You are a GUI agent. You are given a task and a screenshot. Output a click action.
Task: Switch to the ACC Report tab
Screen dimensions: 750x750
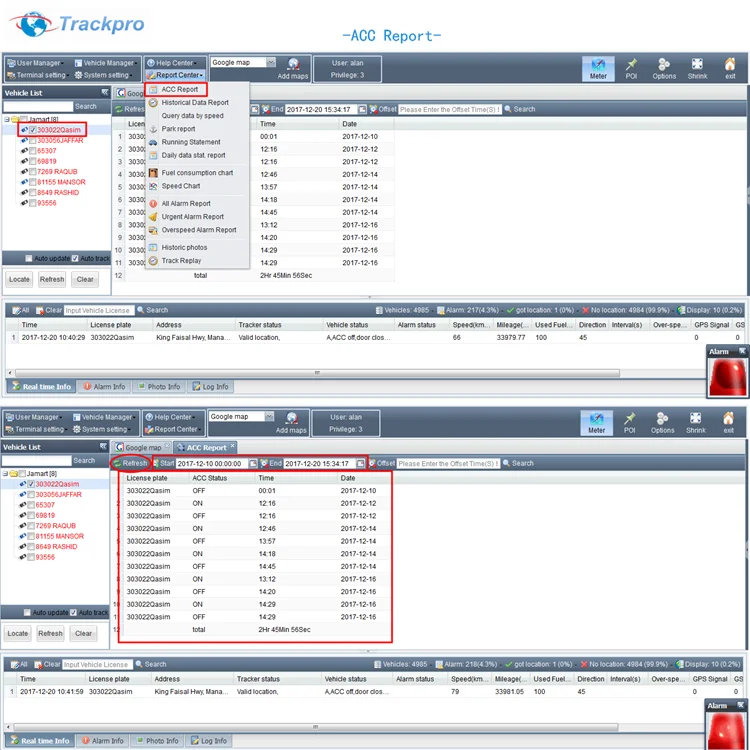[206, 448]
